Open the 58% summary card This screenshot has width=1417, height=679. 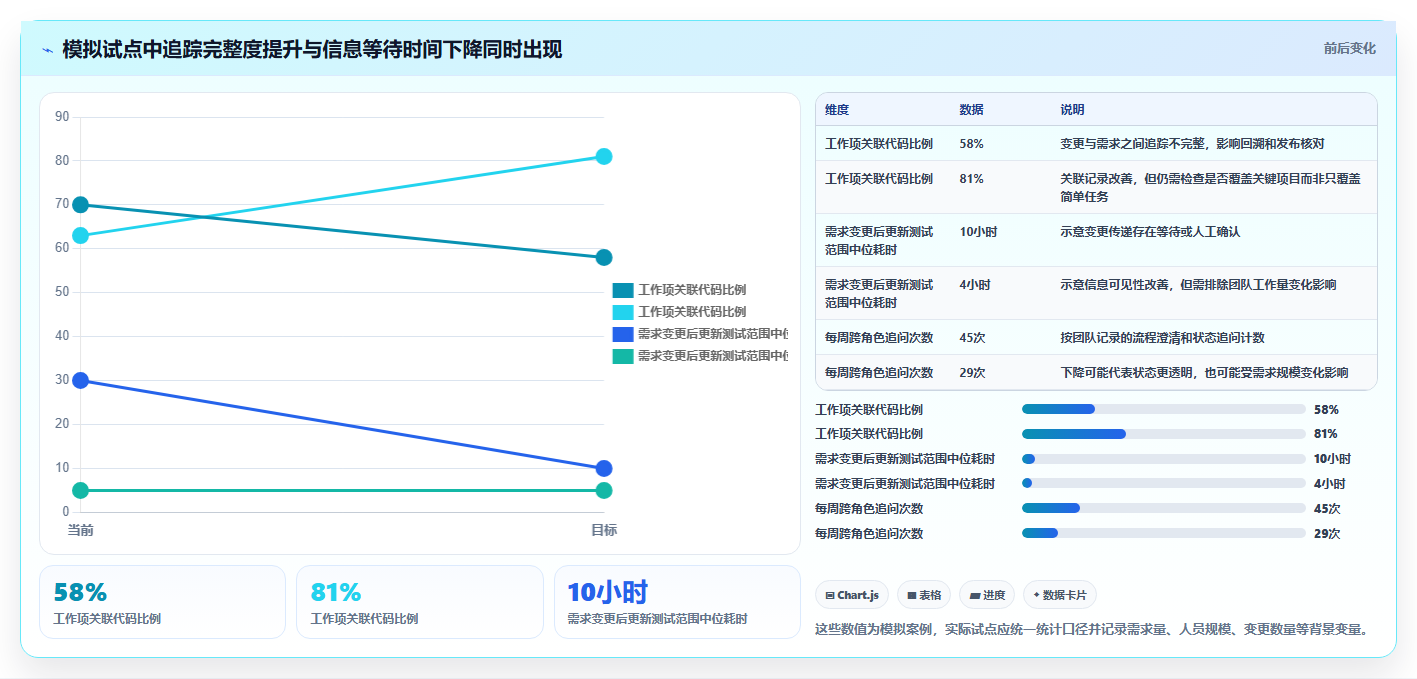click(x=162, y=602)
